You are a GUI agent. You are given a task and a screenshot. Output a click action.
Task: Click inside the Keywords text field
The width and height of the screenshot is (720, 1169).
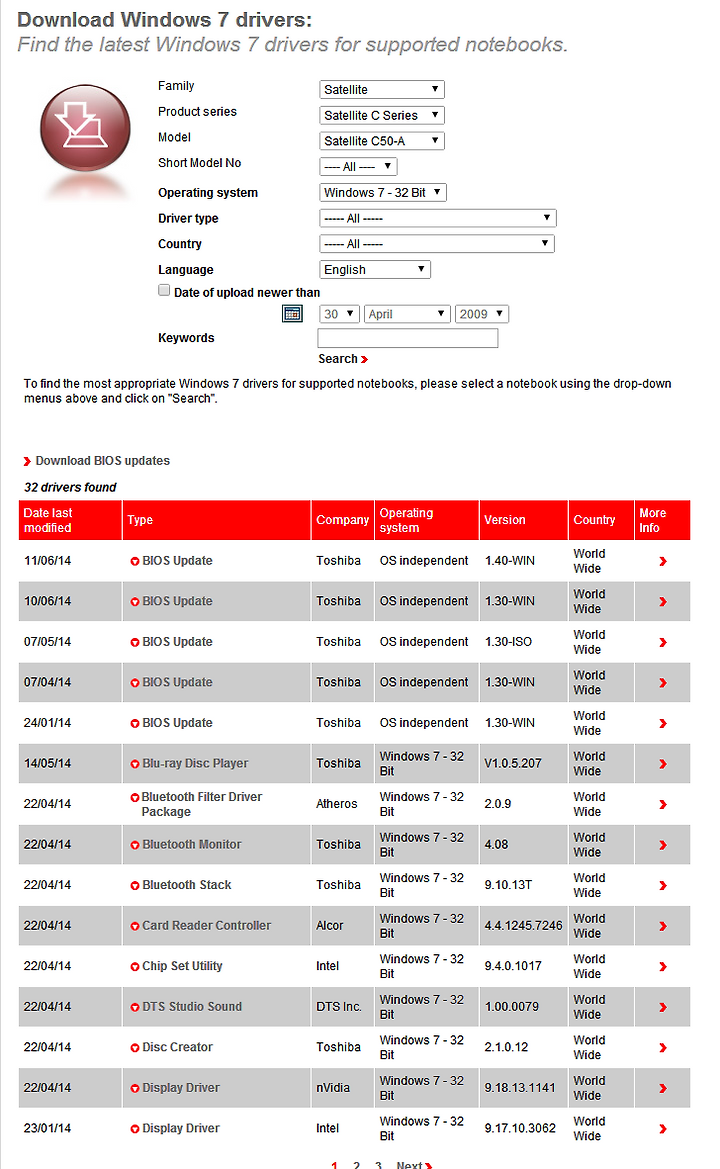pos(408,338)
